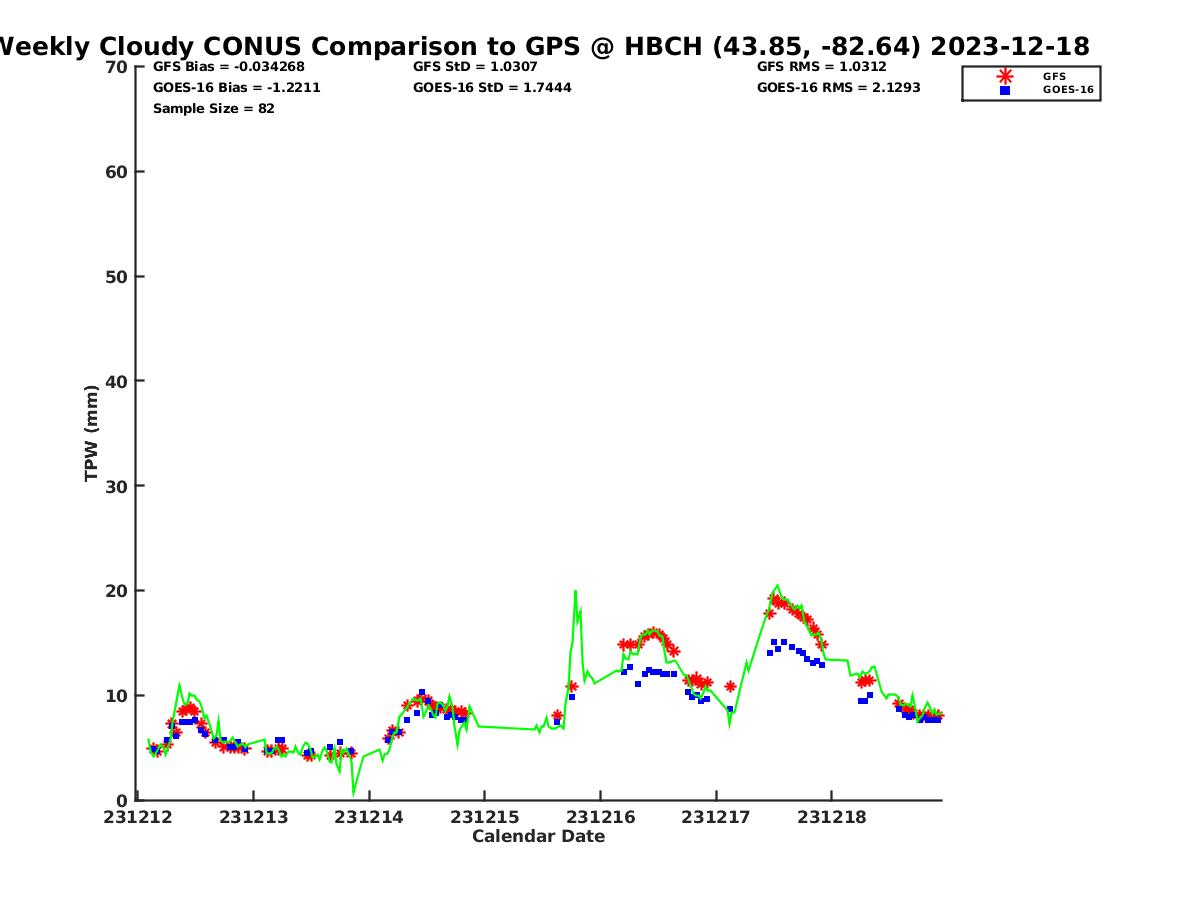
Task: Click the GOES-16 Bias = -1.2211 statistic
Action: point(237,88)
